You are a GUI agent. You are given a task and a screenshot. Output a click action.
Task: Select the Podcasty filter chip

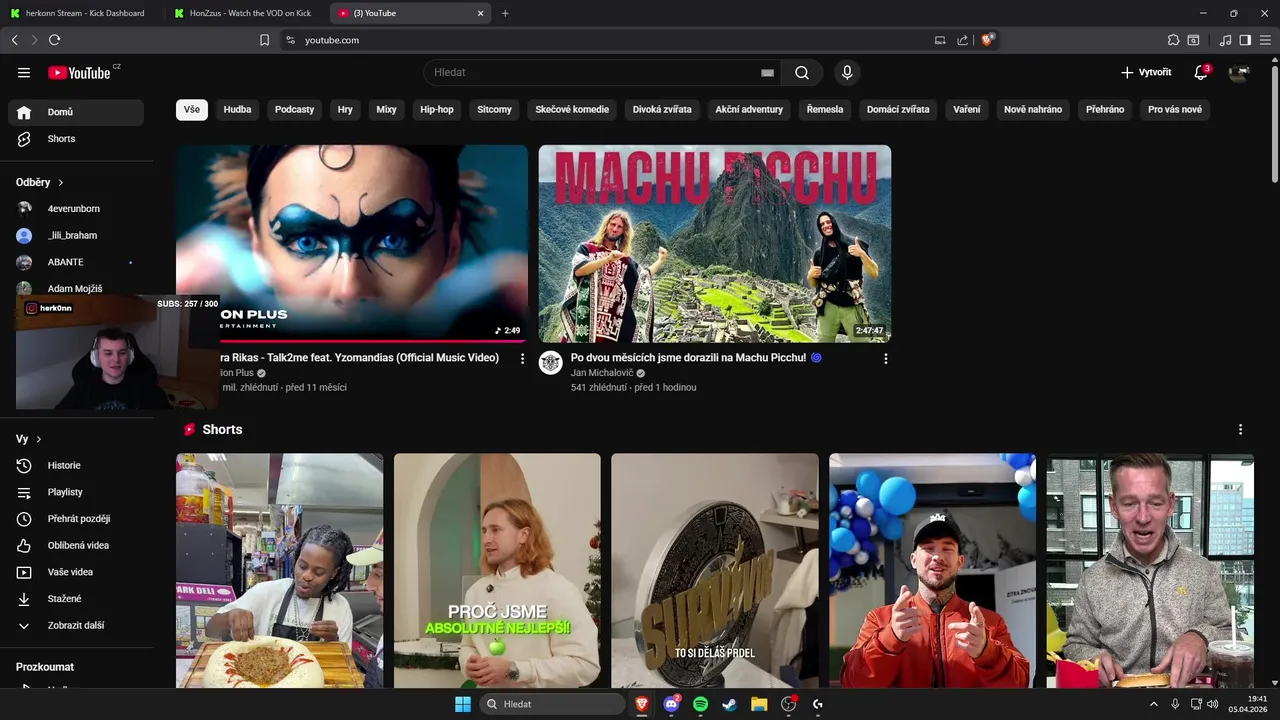(x=294, y=109)
